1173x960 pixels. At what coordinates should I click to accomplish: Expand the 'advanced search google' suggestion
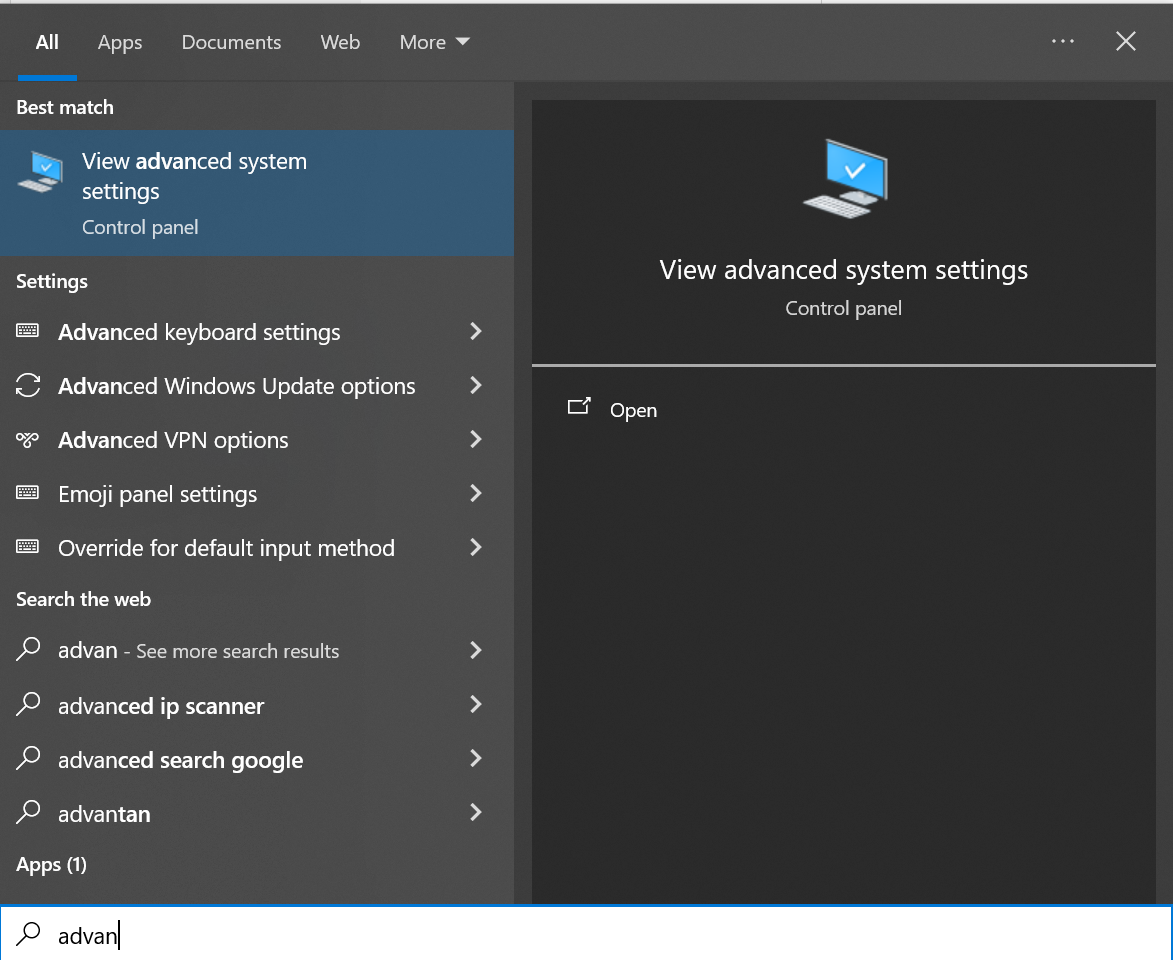[476, 759]
